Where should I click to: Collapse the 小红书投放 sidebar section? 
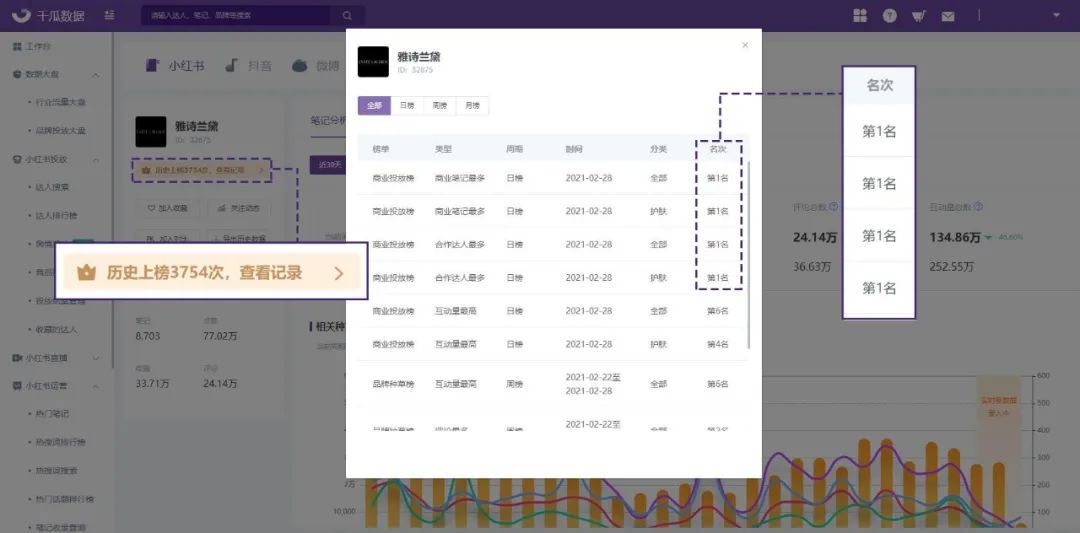(x=96, y=160)
